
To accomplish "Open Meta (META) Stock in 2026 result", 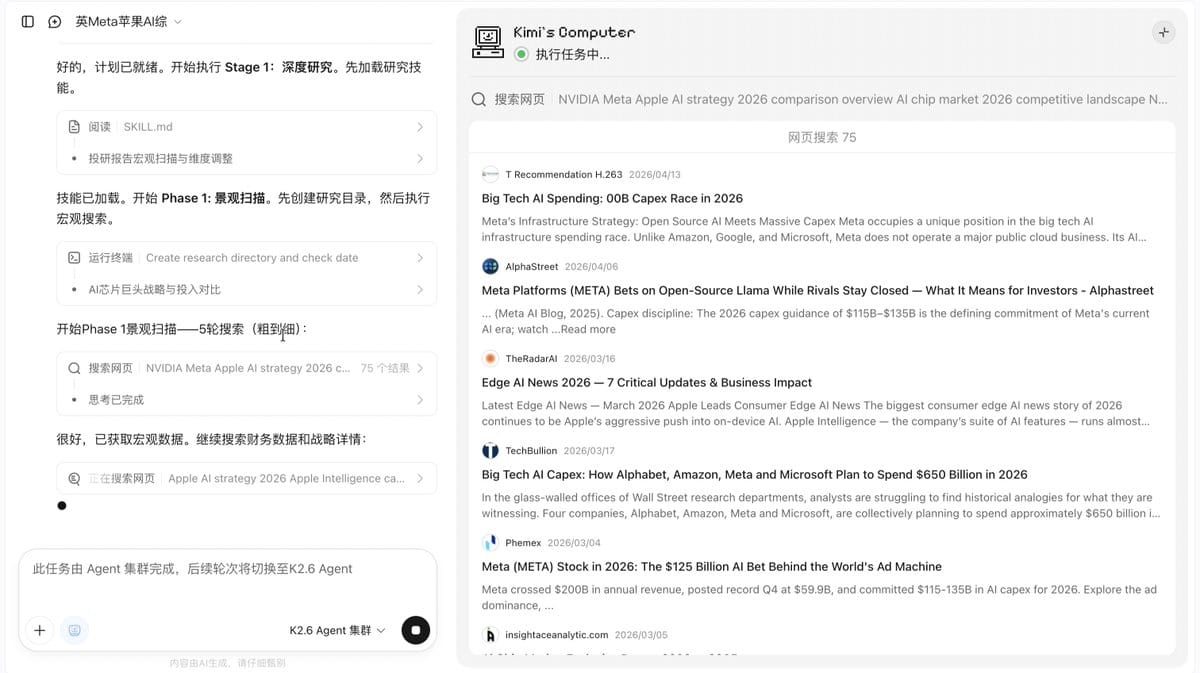I will click(x=711, y=566).
